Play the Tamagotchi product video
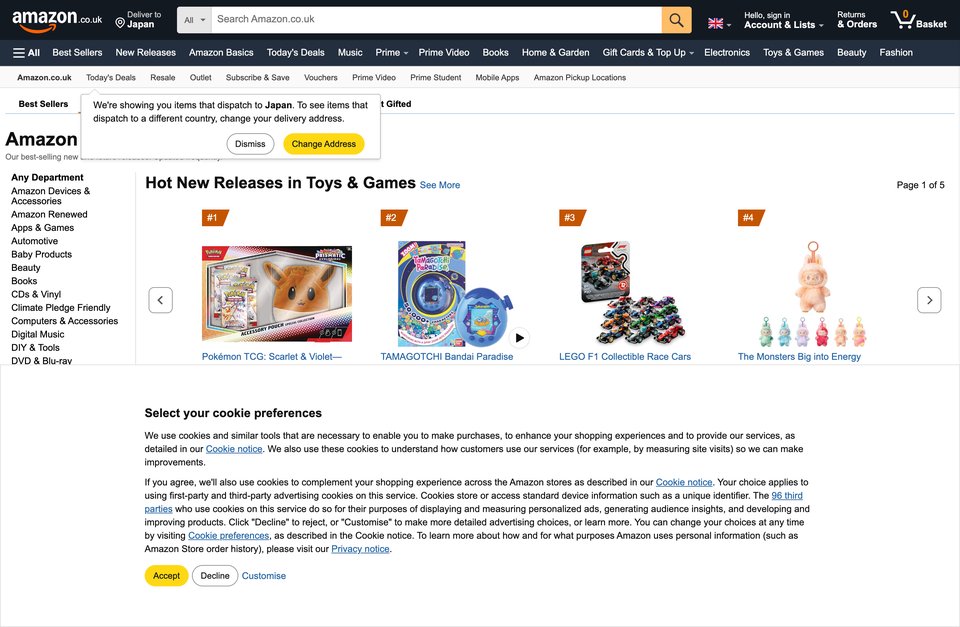 coord(519,337)
